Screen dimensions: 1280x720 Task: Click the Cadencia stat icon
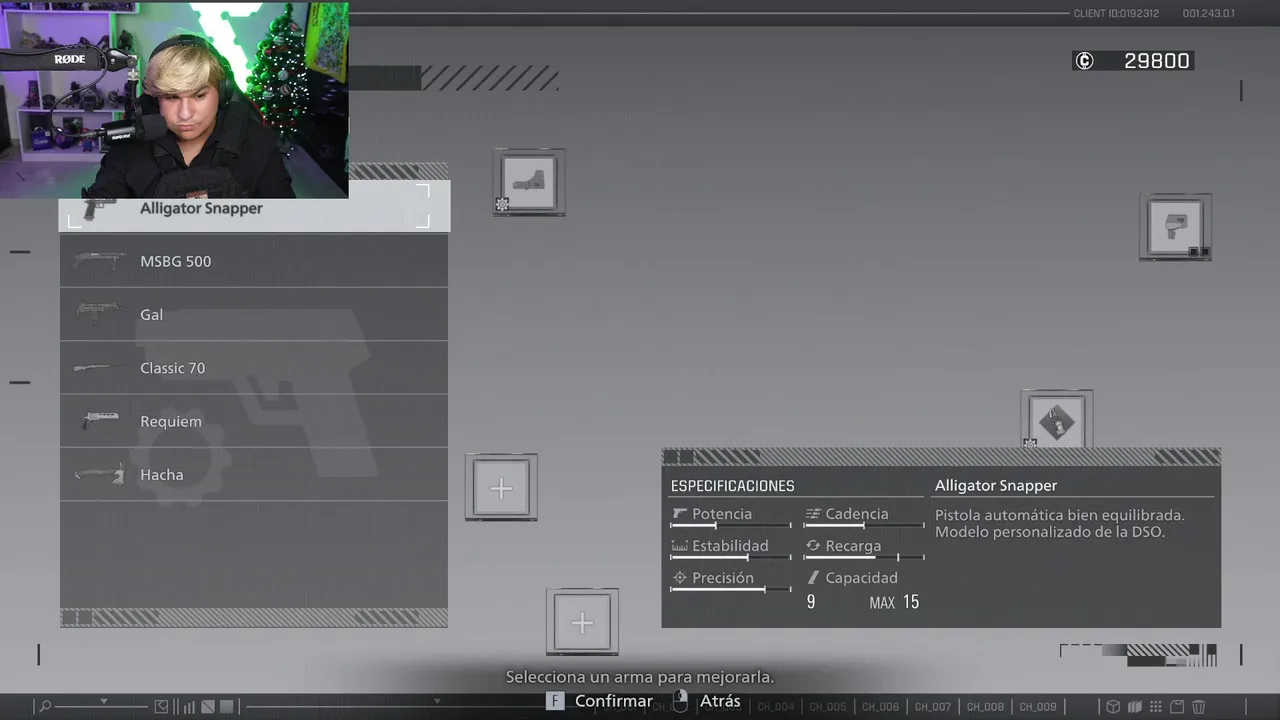[813, 514]
